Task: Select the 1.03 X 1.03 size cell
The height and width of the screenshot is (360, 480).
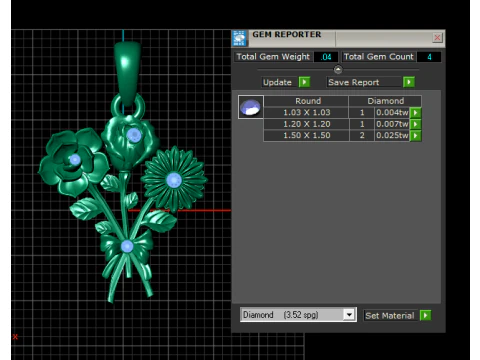Action: click(x=307, y=113)
